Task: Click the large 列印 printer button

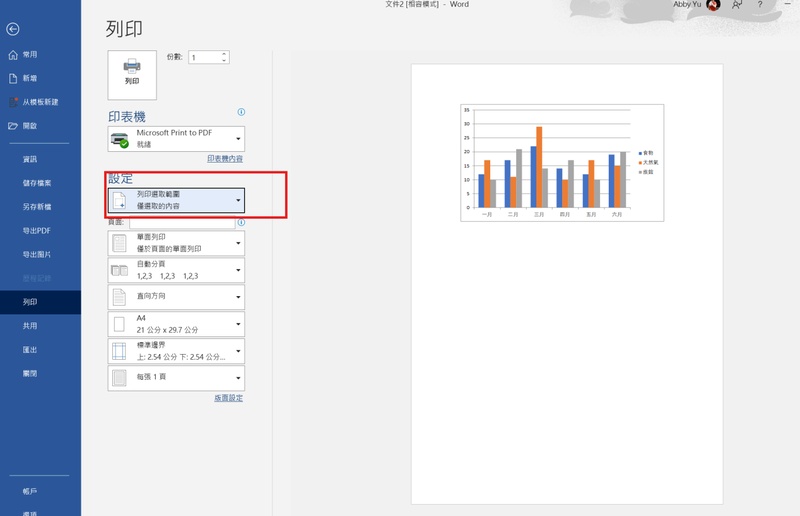Action: [132, 75]
